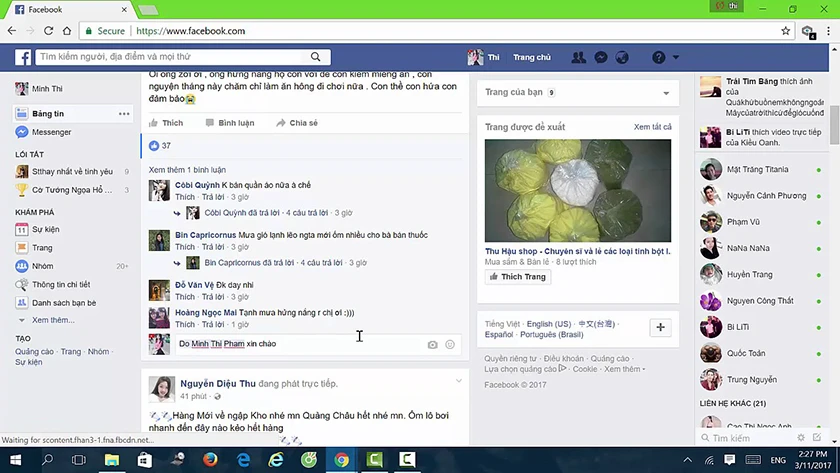
Task: Click Thu Hậu shop page thumbnail
Action: (578, 191)
